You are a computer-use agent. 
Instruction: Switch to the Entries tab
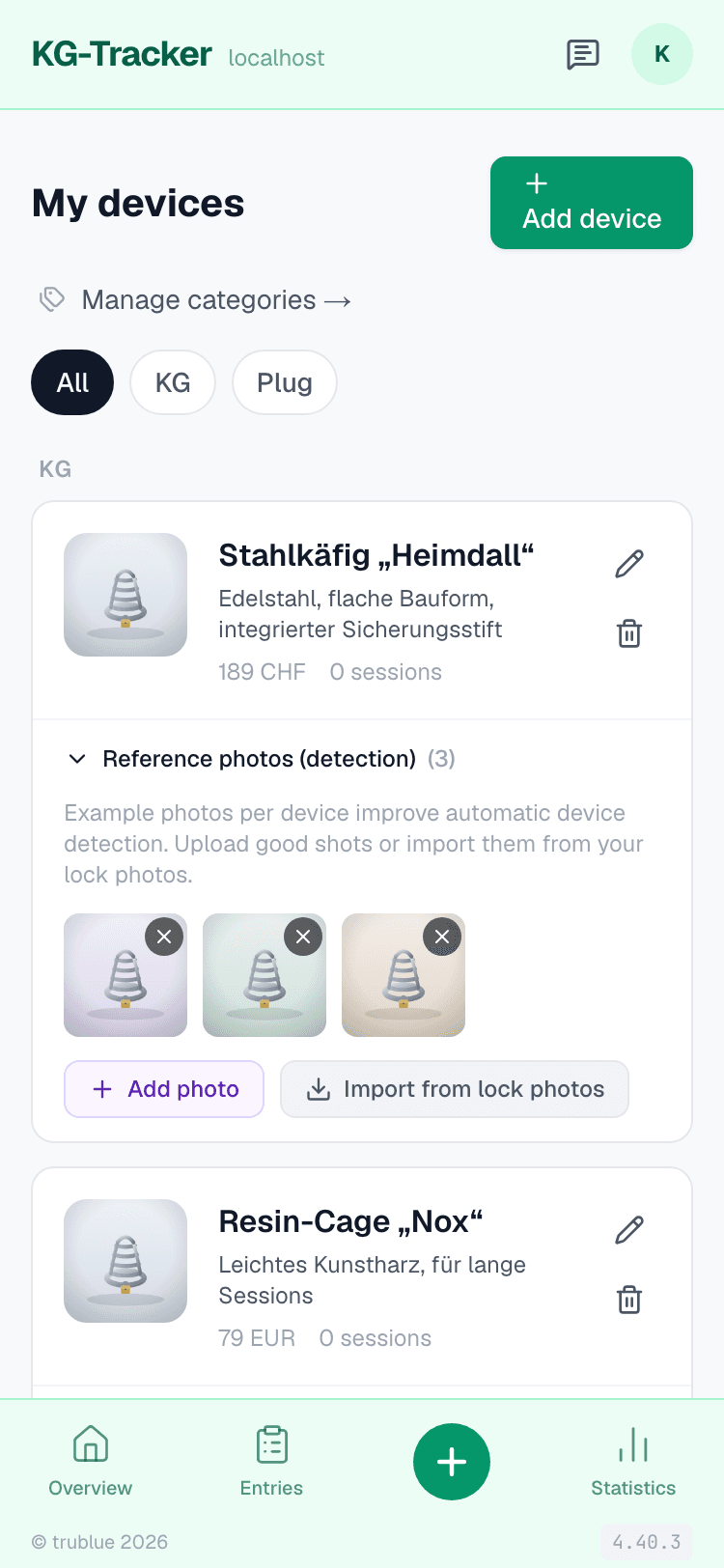pyautogui.click(x=271, y=1462)
